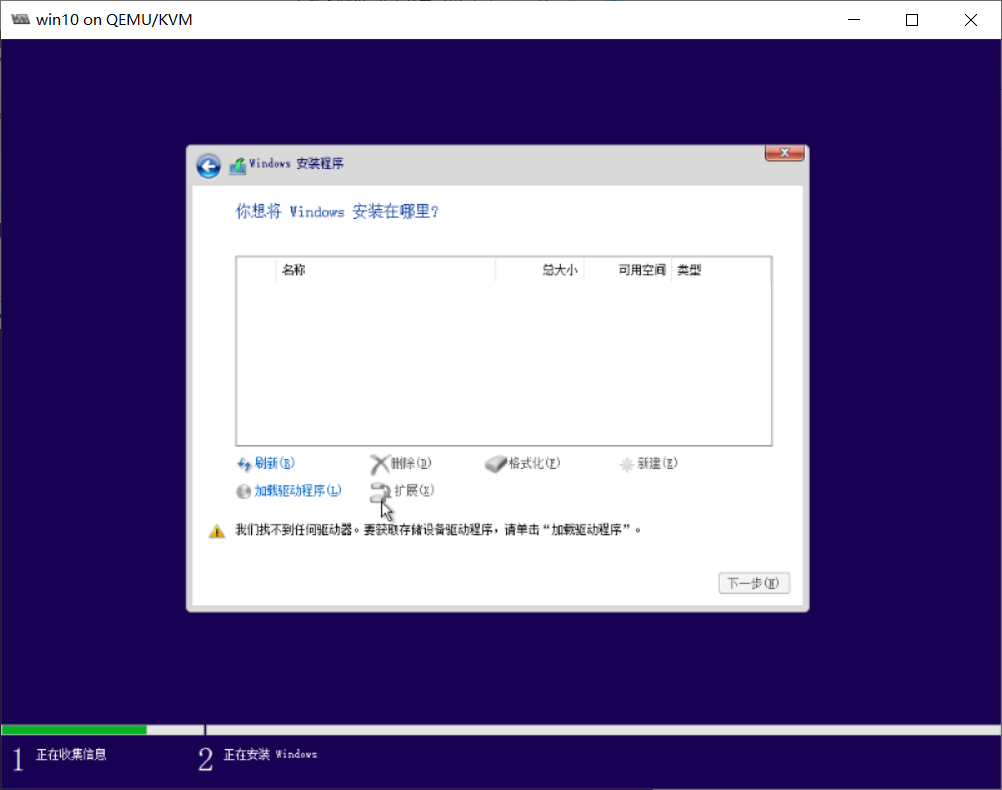Viewport: 1002px width, 790px height.
Task: Select the 格式化(F) format option
Action: (x=534, y=463)
